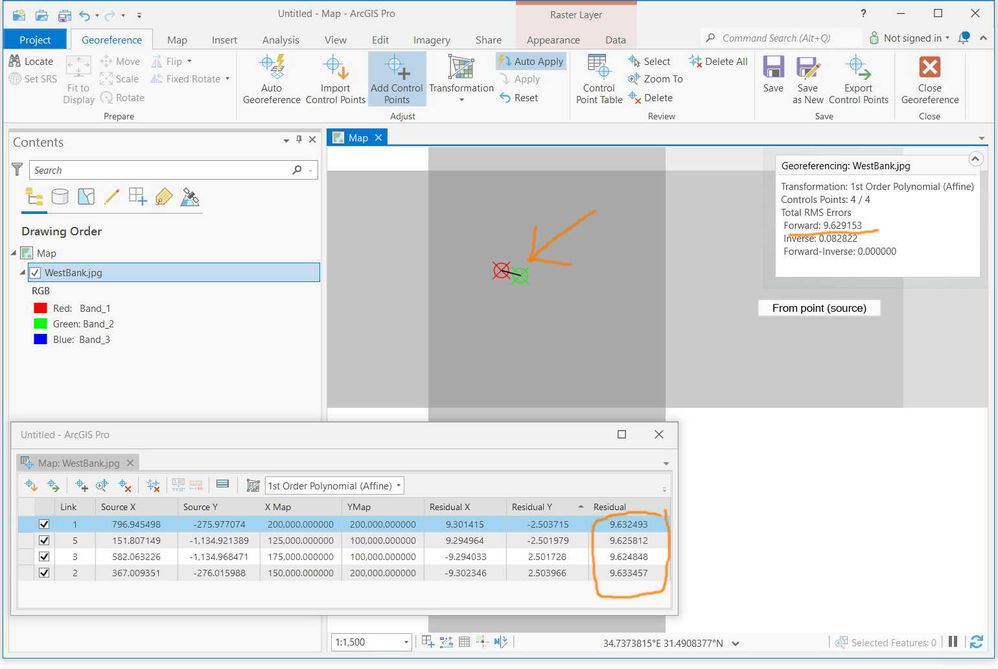Click the blue Band_3 color swatch
Screen dimensions: 998x669
coord(40,339)
